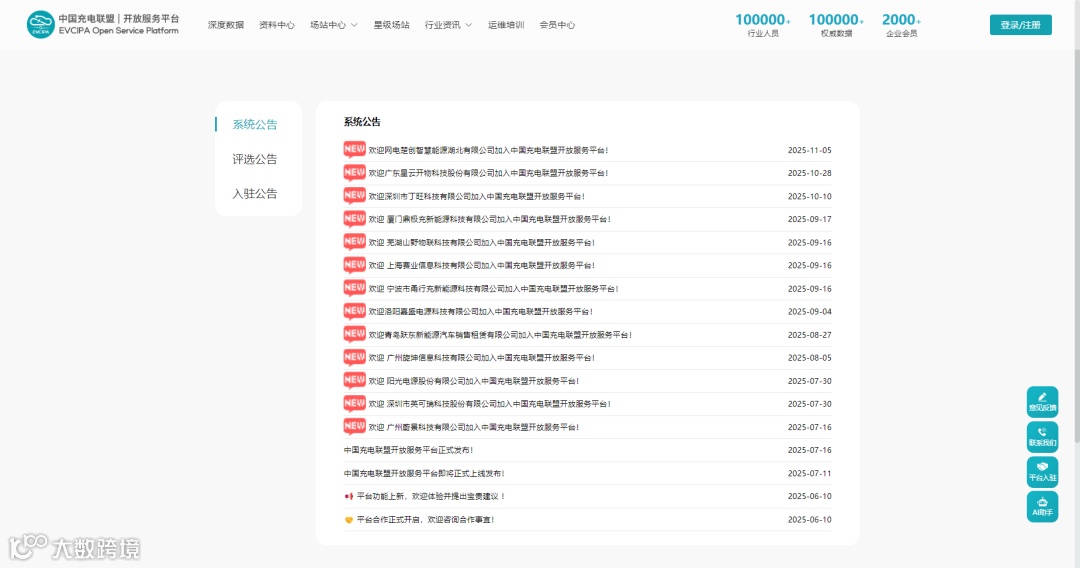This screenshot has width=1080, height=568.
Task: Open announcement about 广东星云开物科技股份有限公司
Action: pyautogui.click(x=488, y=173)
